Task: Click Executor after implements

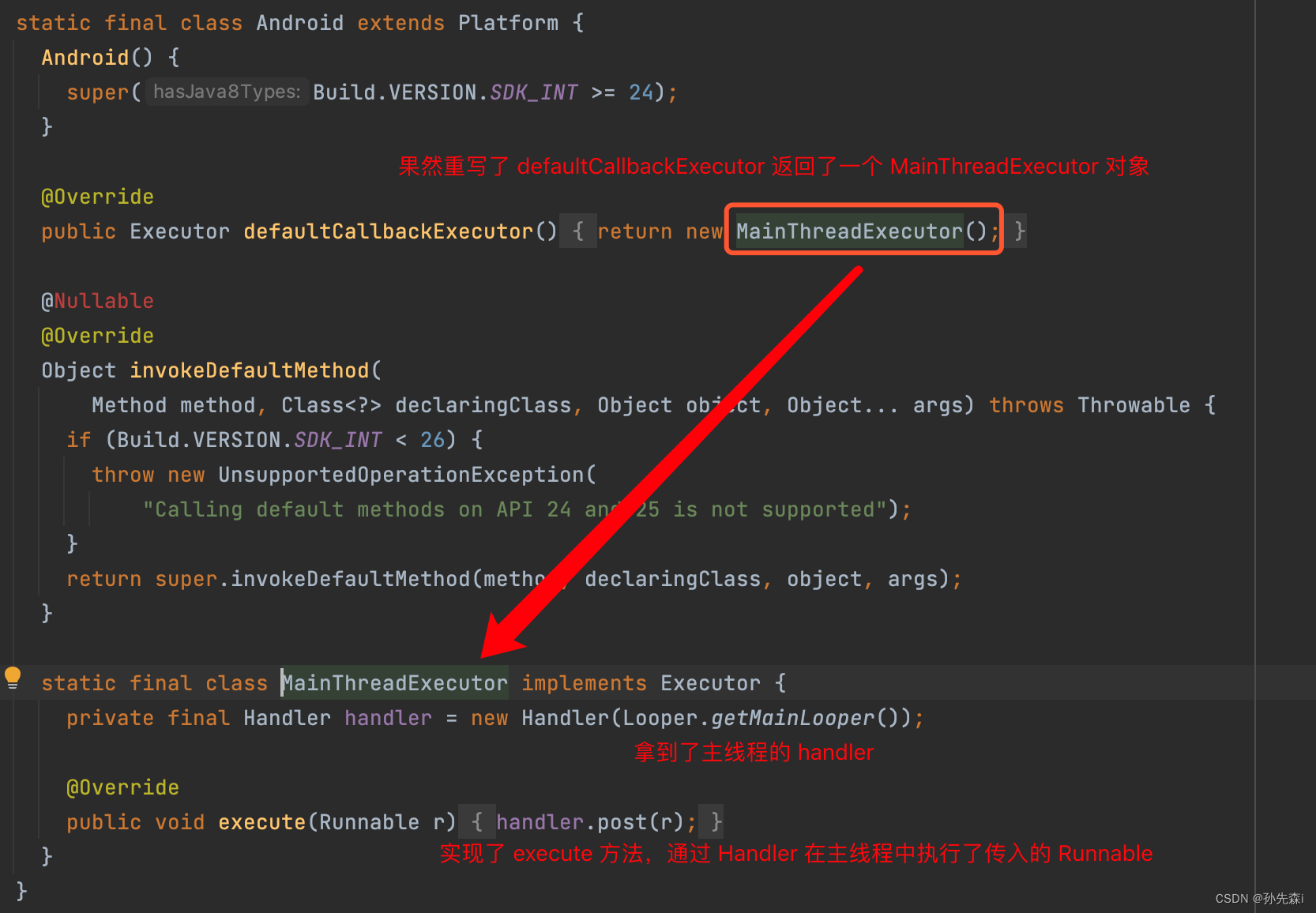Action: point(711,683)
